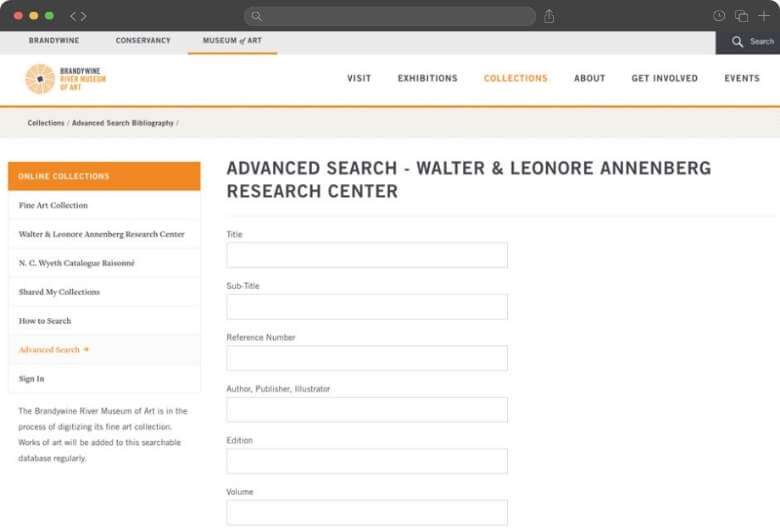780x530 pixels.
Task: Click the Volume input field
Action: click(367, 513)
